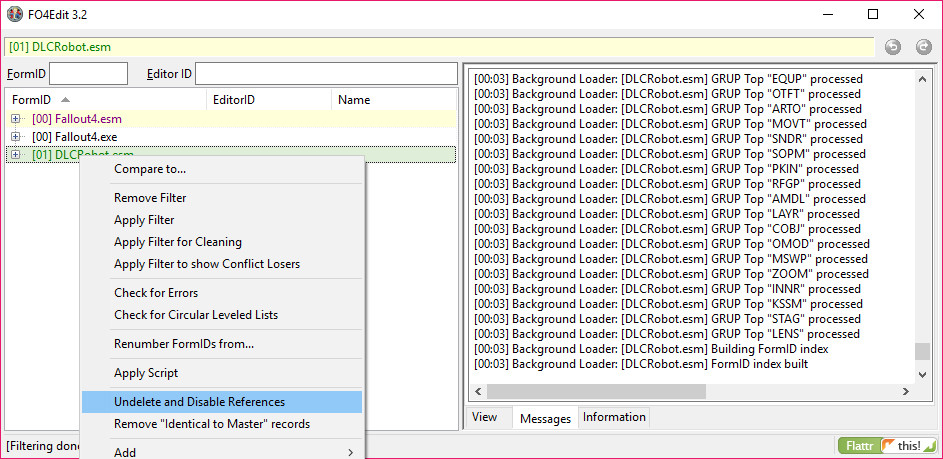
Task: Open the Add submenu
Action: [x=222, y=452]
